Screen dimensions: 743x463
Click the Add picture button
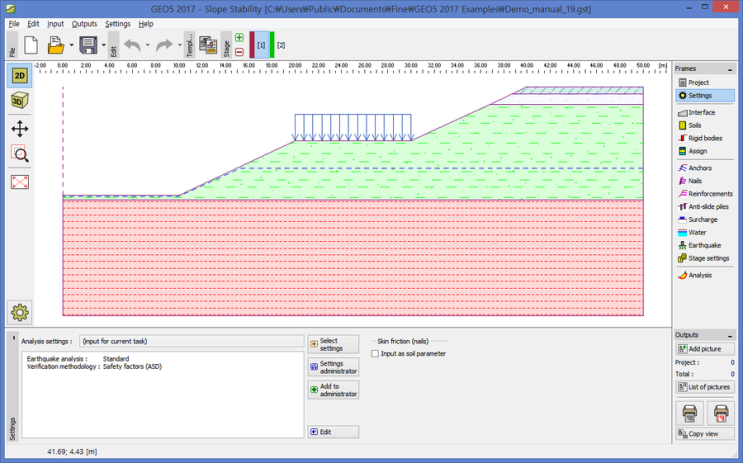[x=705, y=348]
